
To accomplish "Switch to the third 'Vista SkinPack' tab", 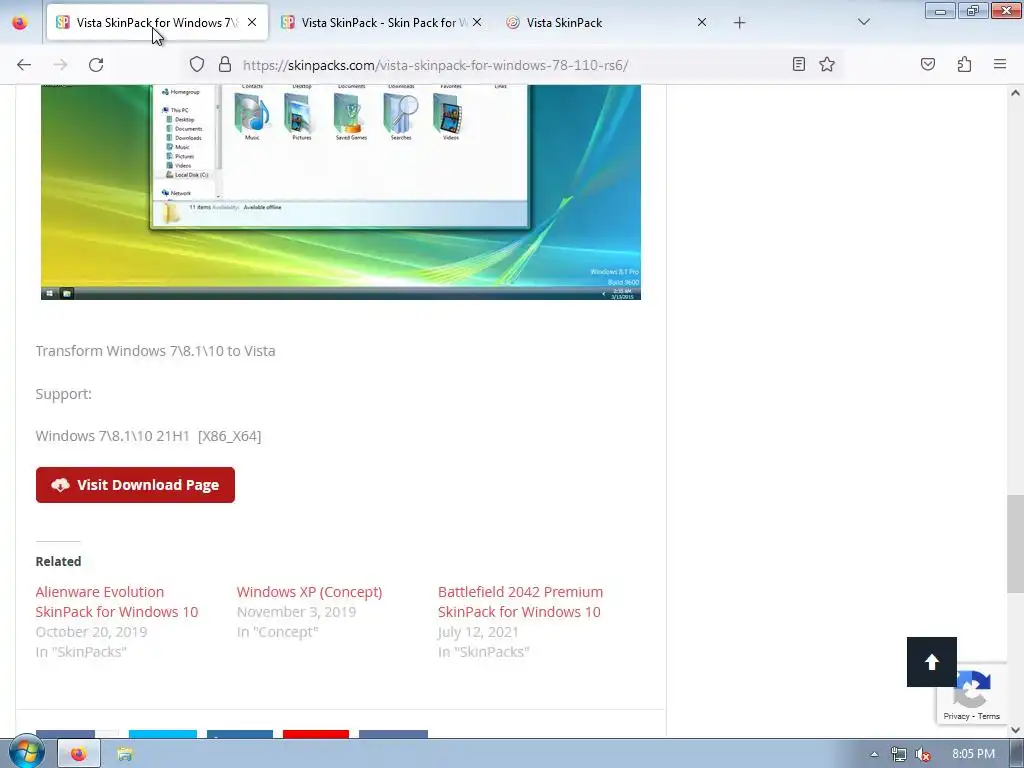I will click(x=607, y=22).
